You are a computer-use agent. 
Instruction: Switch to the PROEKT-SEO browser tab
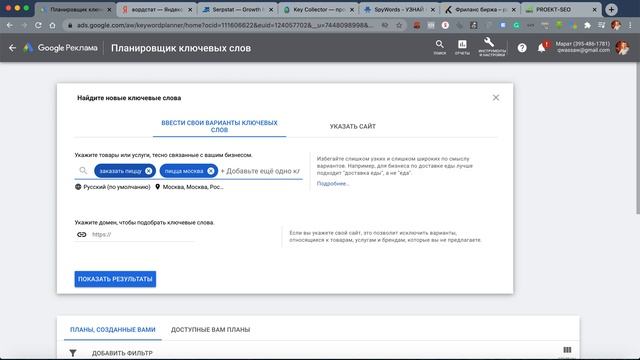pos(560,9)
